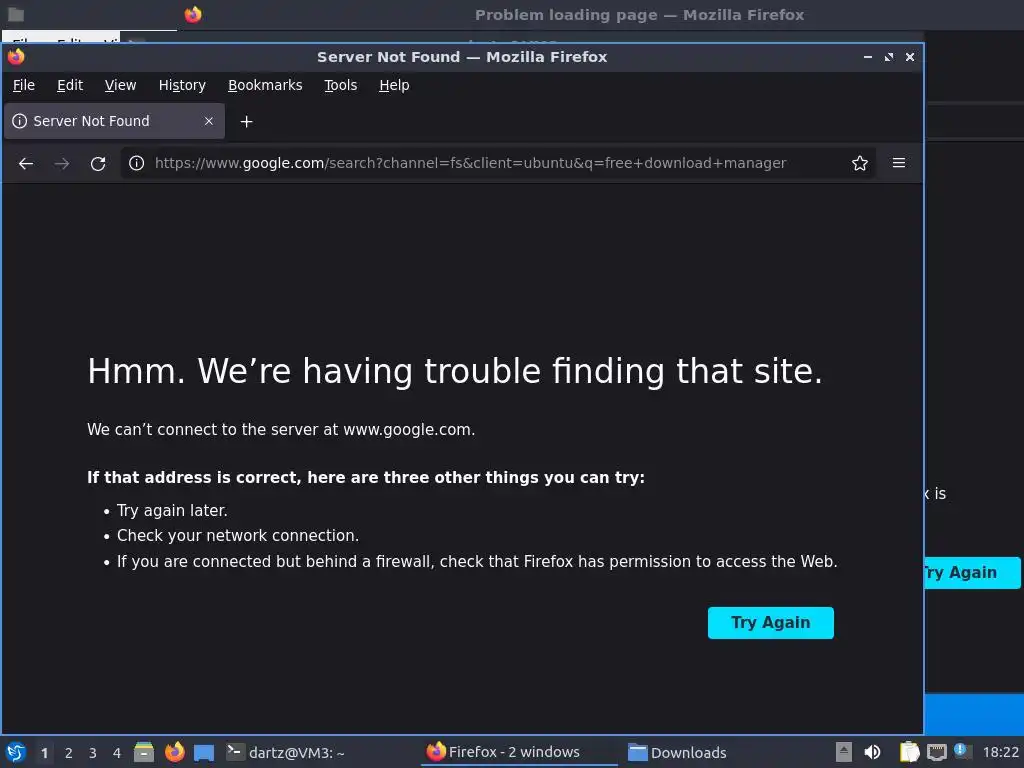Open the Tools menu
1024x768 pixels.
[x=341, y=85]
